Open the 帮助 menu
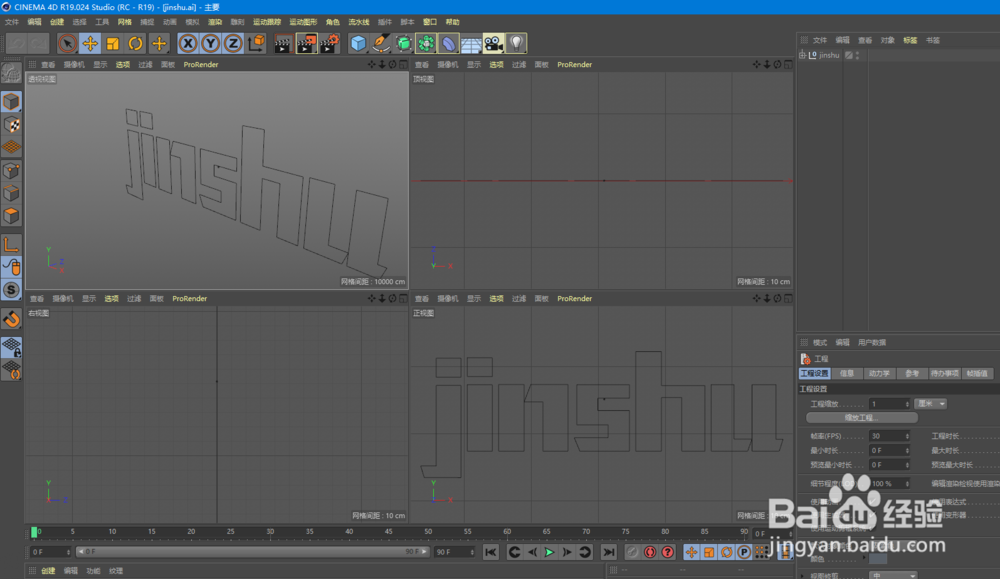 pyautogui.click(x=452, y=22)
